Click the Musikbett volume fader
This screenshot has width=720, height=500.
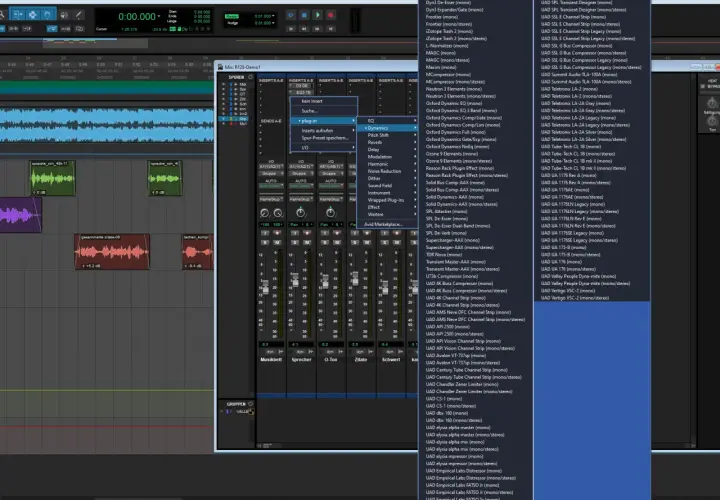tap(265, 287)
